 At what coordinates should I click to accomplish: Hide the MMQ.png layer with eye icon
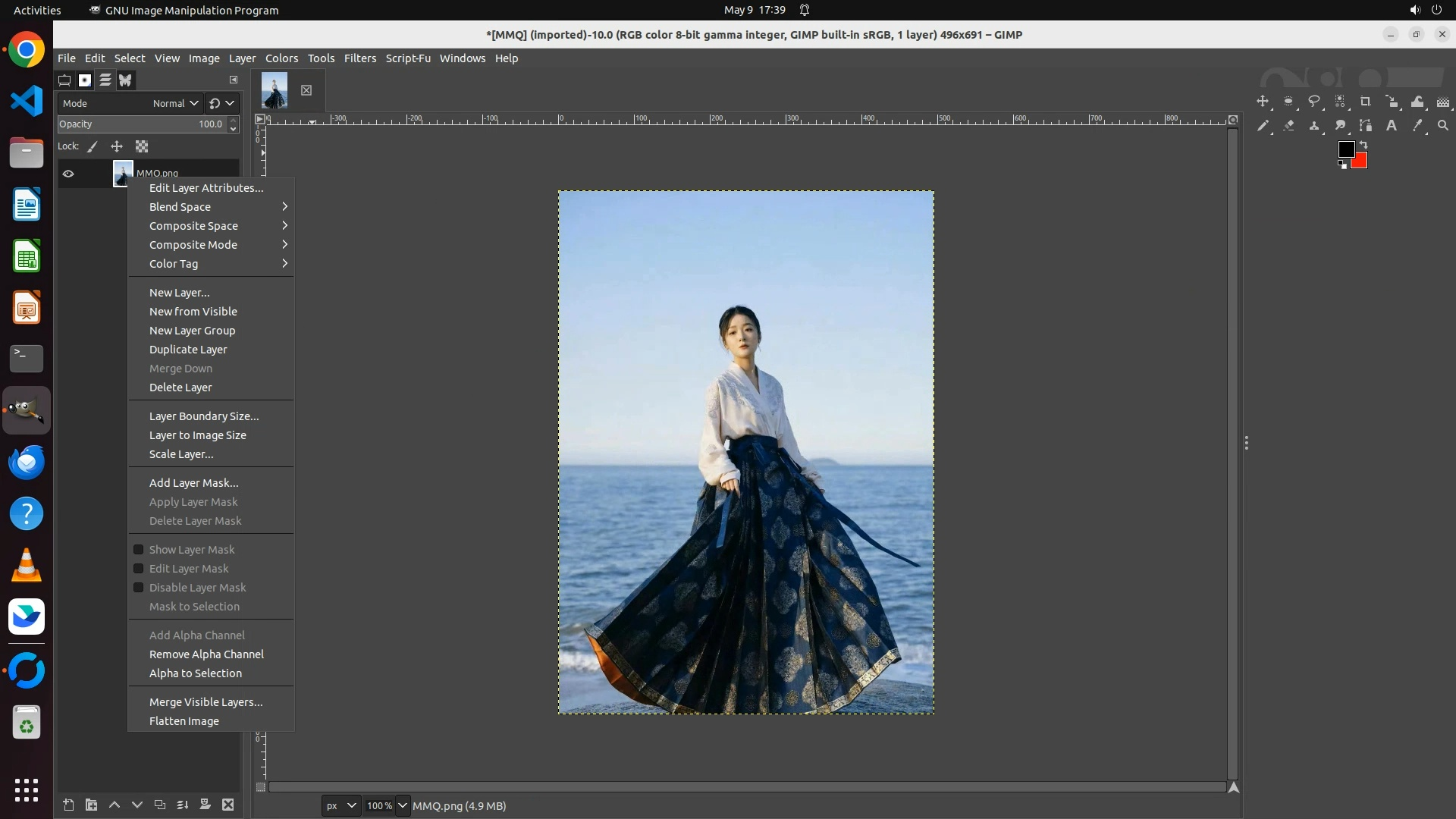(x=68, y=174)
